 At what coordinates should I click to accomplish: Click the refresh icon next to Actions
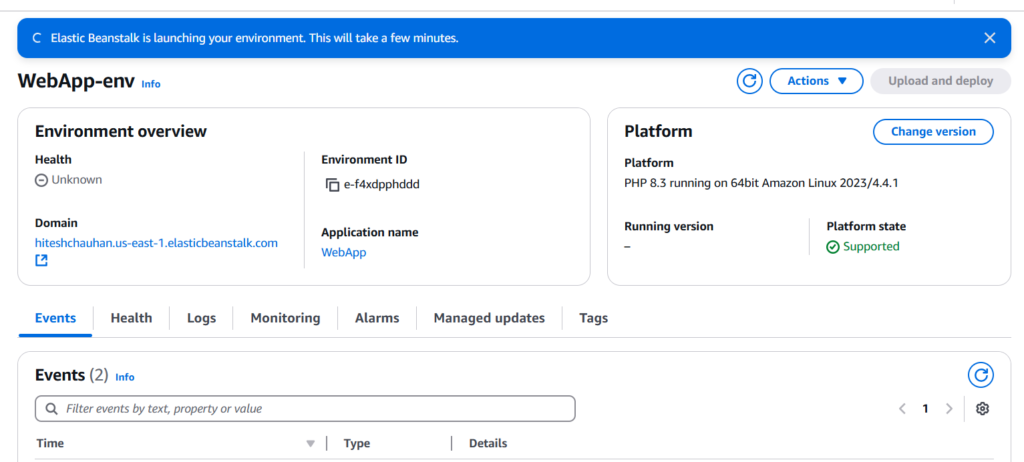(x=749, y=81)
